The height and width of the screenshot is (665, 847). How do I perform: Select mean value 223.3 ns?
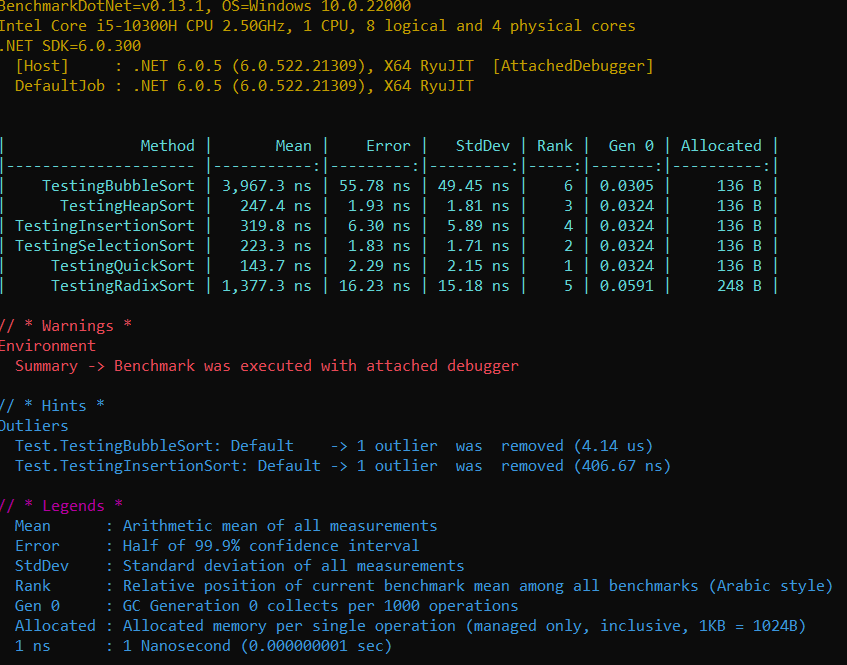(276, 246)
